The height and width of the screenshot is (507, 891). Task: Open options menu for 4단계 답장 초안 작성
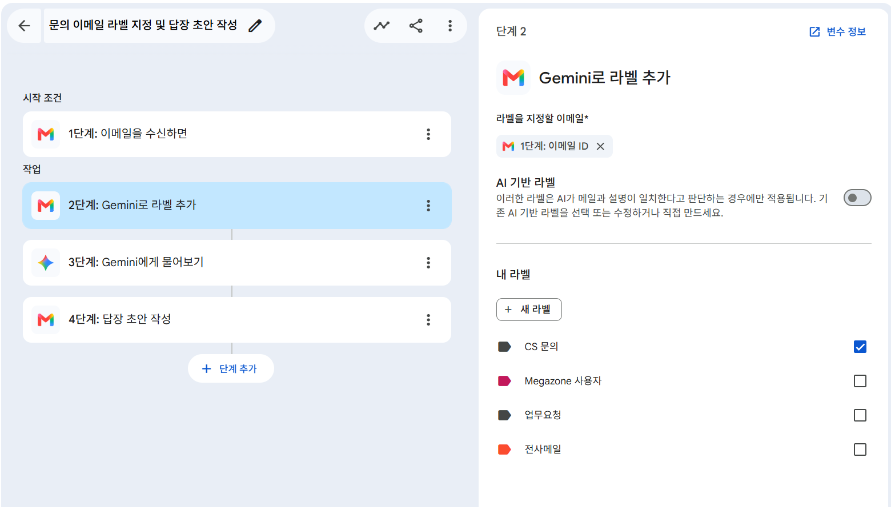click(x=428, y=320)
